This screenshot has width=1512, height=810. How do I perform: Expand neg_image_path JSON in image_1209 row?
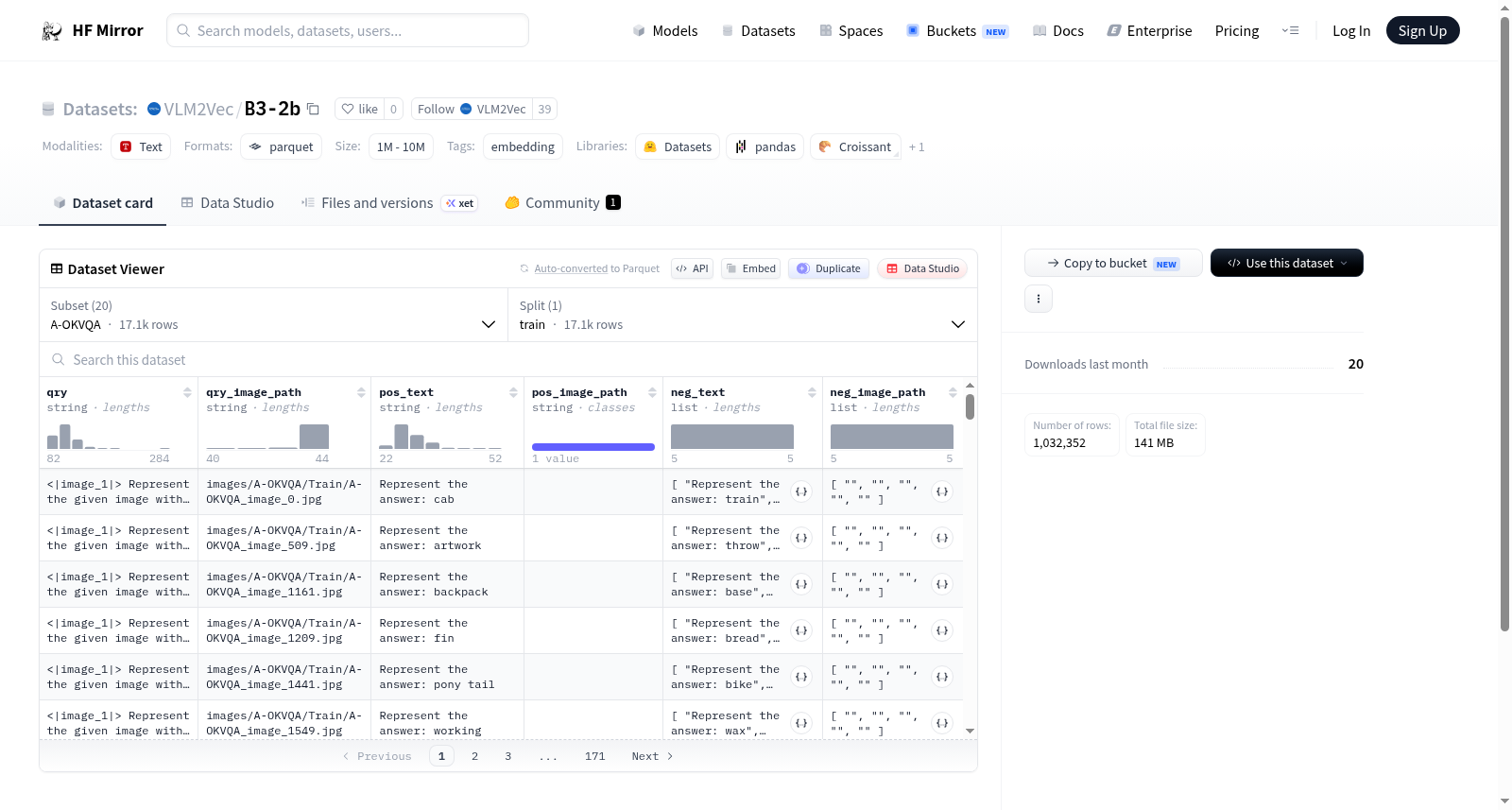click(x=942, y=630)
